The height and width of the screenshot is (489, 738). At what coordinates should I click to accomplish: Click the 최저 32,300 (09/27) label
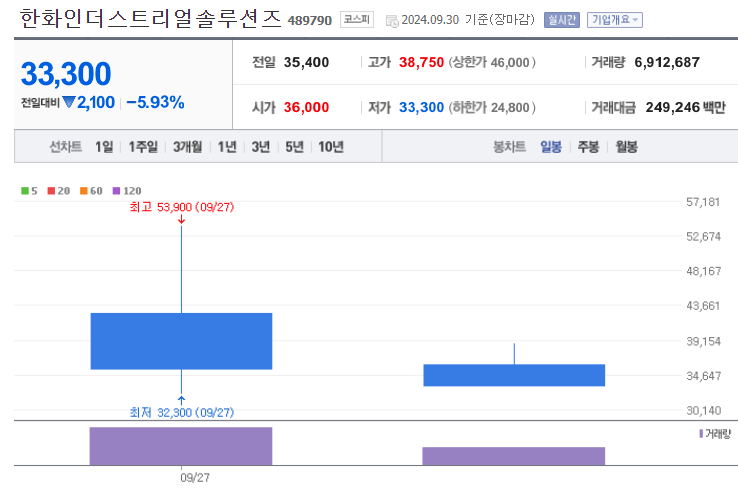tap(182, 413)
